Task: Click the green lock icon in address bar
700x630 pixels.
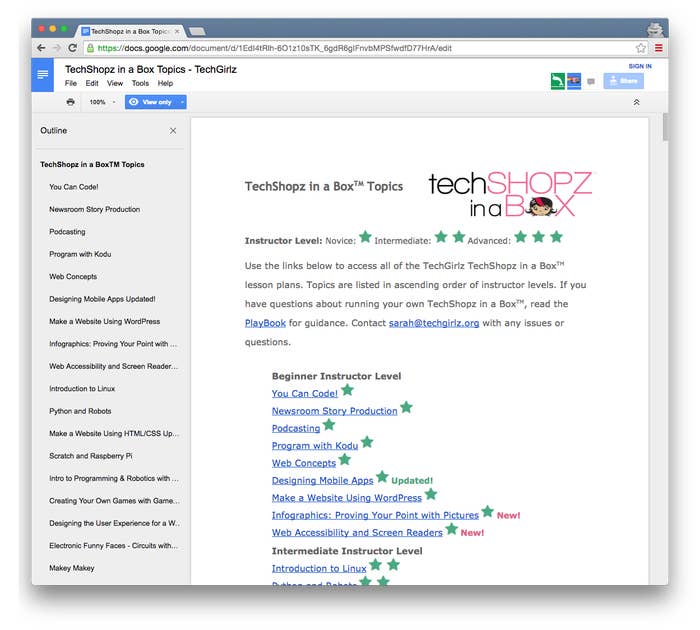Action: pyautogui.click(x=90, y=48)
